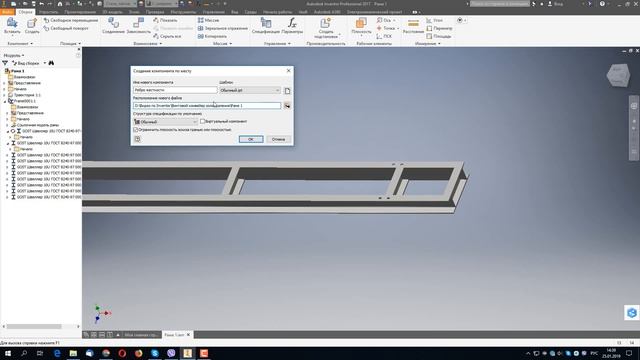
Task: Switch to the Проектирование ribbon tab
Action: [x=80, y=12]
